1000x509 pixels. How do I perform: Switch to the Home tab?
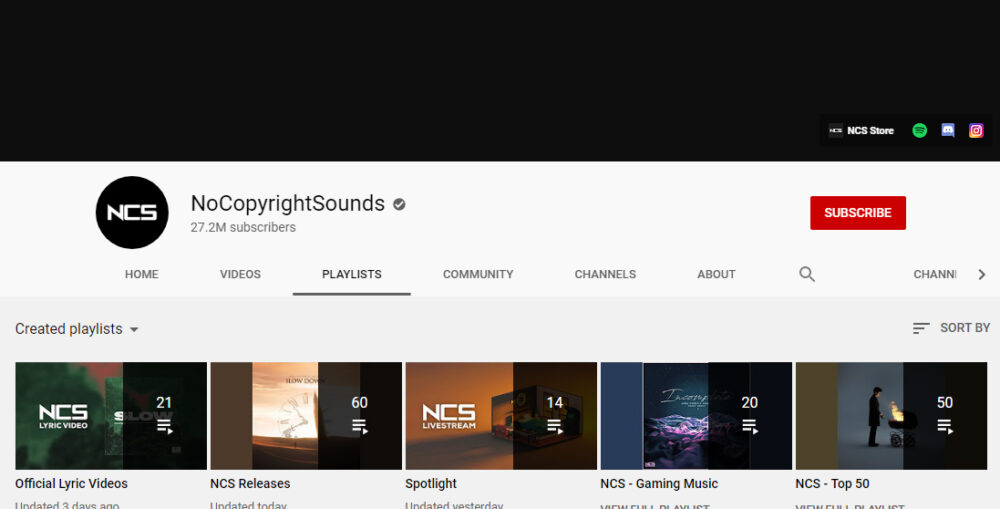pos(142,274)
